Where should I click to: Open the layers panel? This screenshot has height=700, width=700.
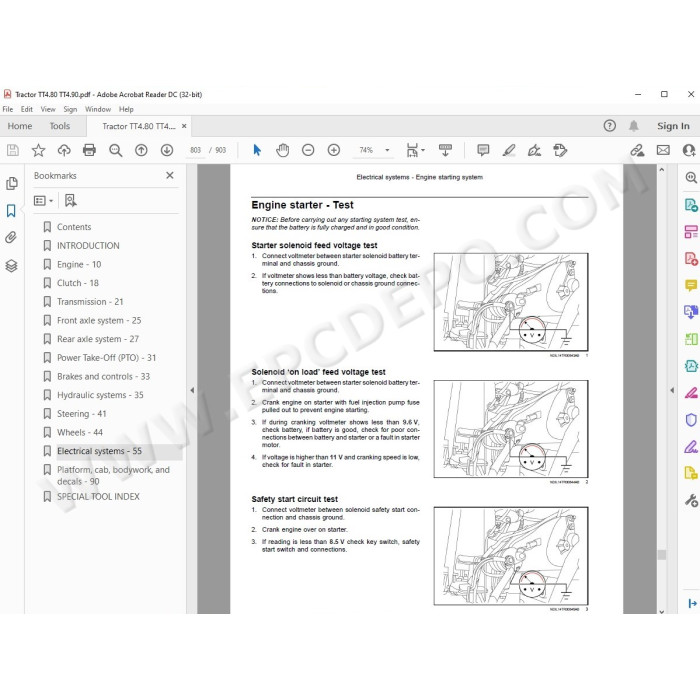[x=11, y=266]
